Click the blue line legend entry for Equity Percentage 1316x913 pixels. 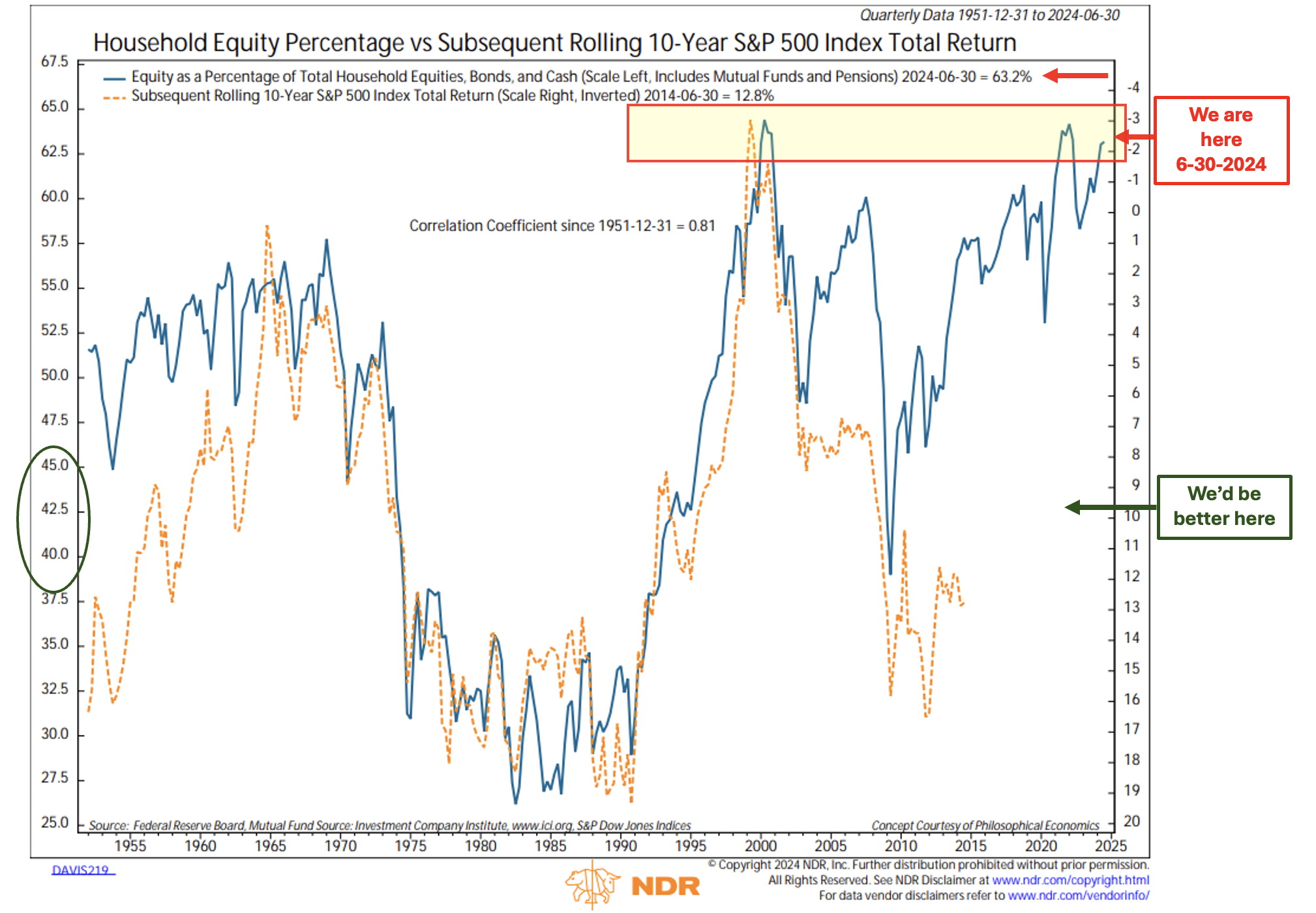(x=567, y=77)
